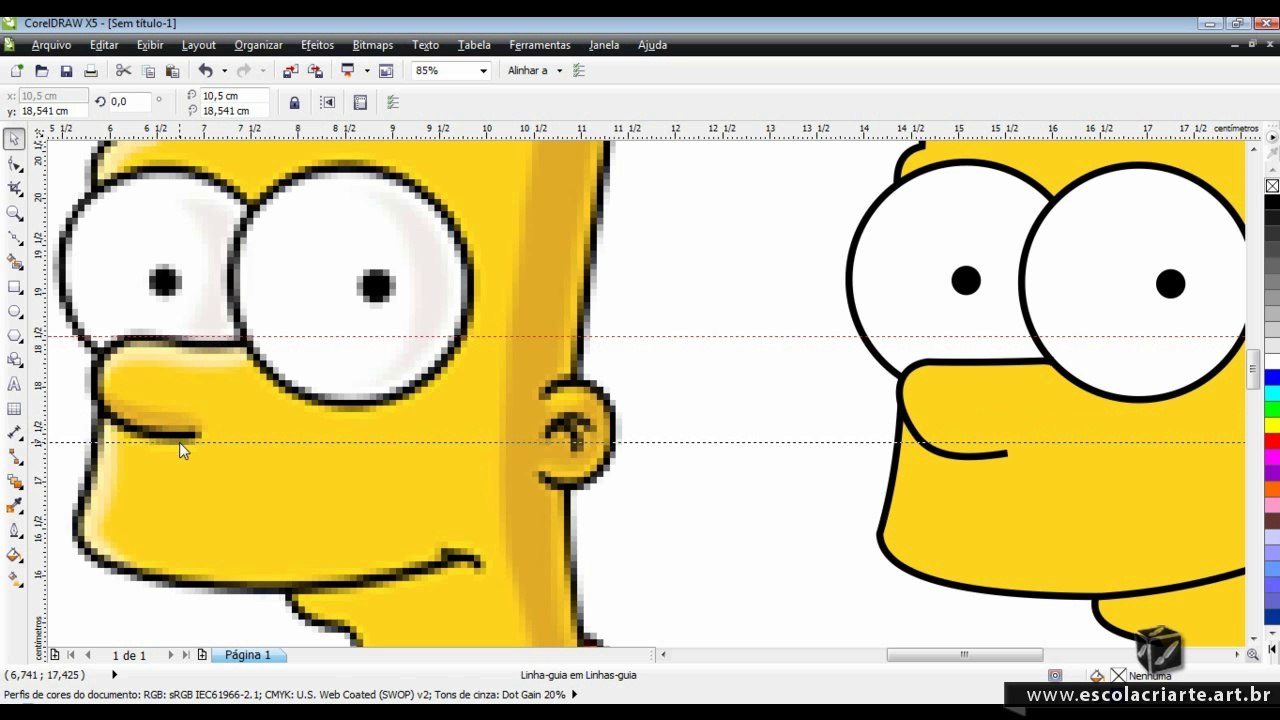Copy the selection
Screen dimensions: 1280x720
point(148,71)
